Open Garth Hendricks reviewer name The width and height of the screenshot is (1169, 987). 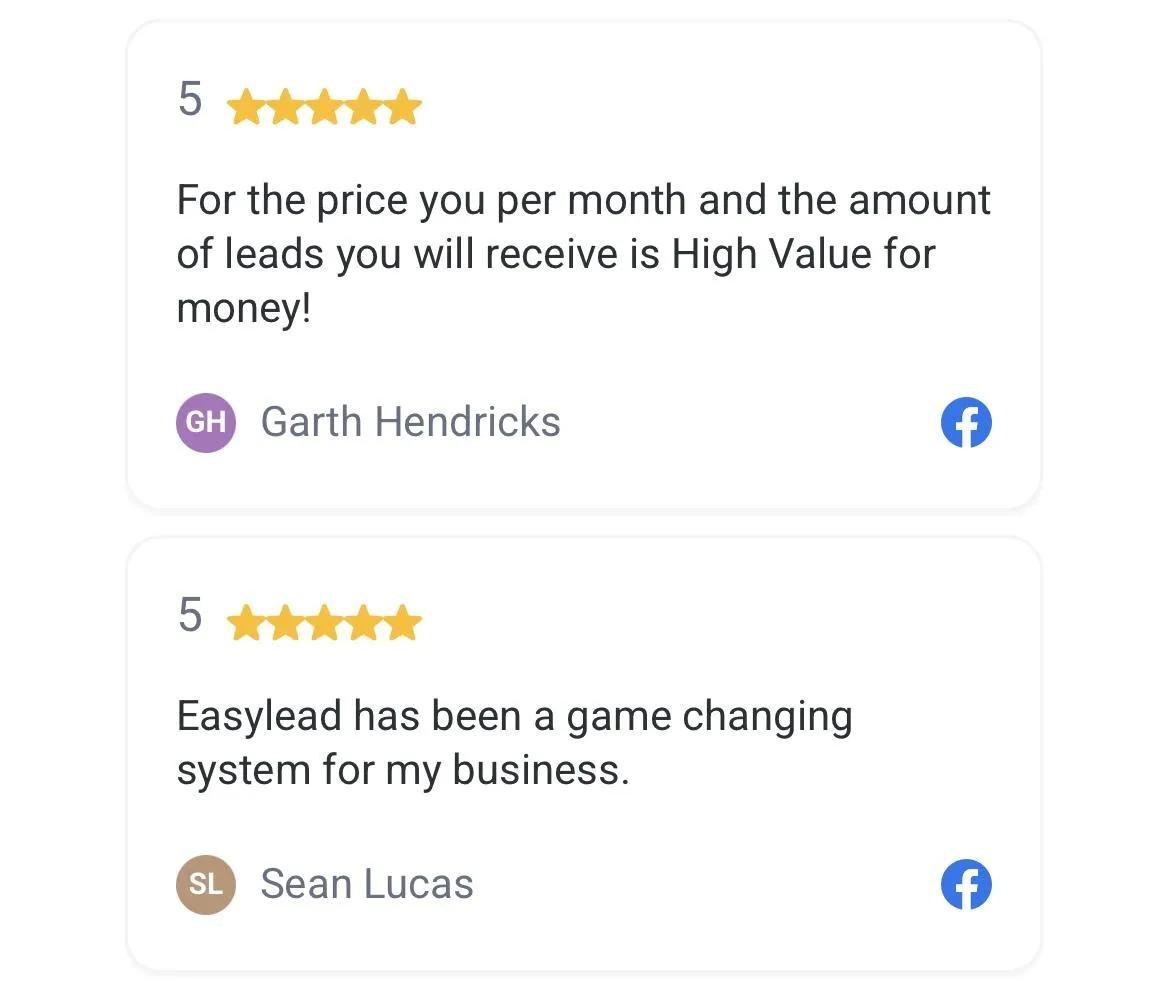410,422
